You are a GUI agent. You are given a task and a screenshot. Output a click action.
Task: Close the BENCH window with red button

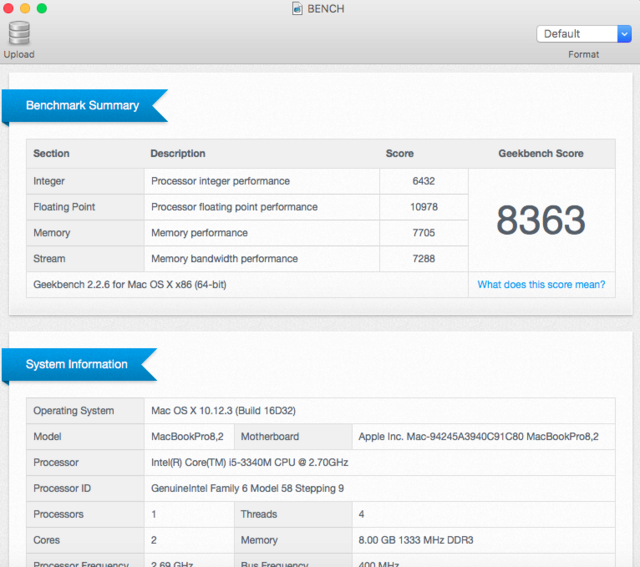point(8,8)
